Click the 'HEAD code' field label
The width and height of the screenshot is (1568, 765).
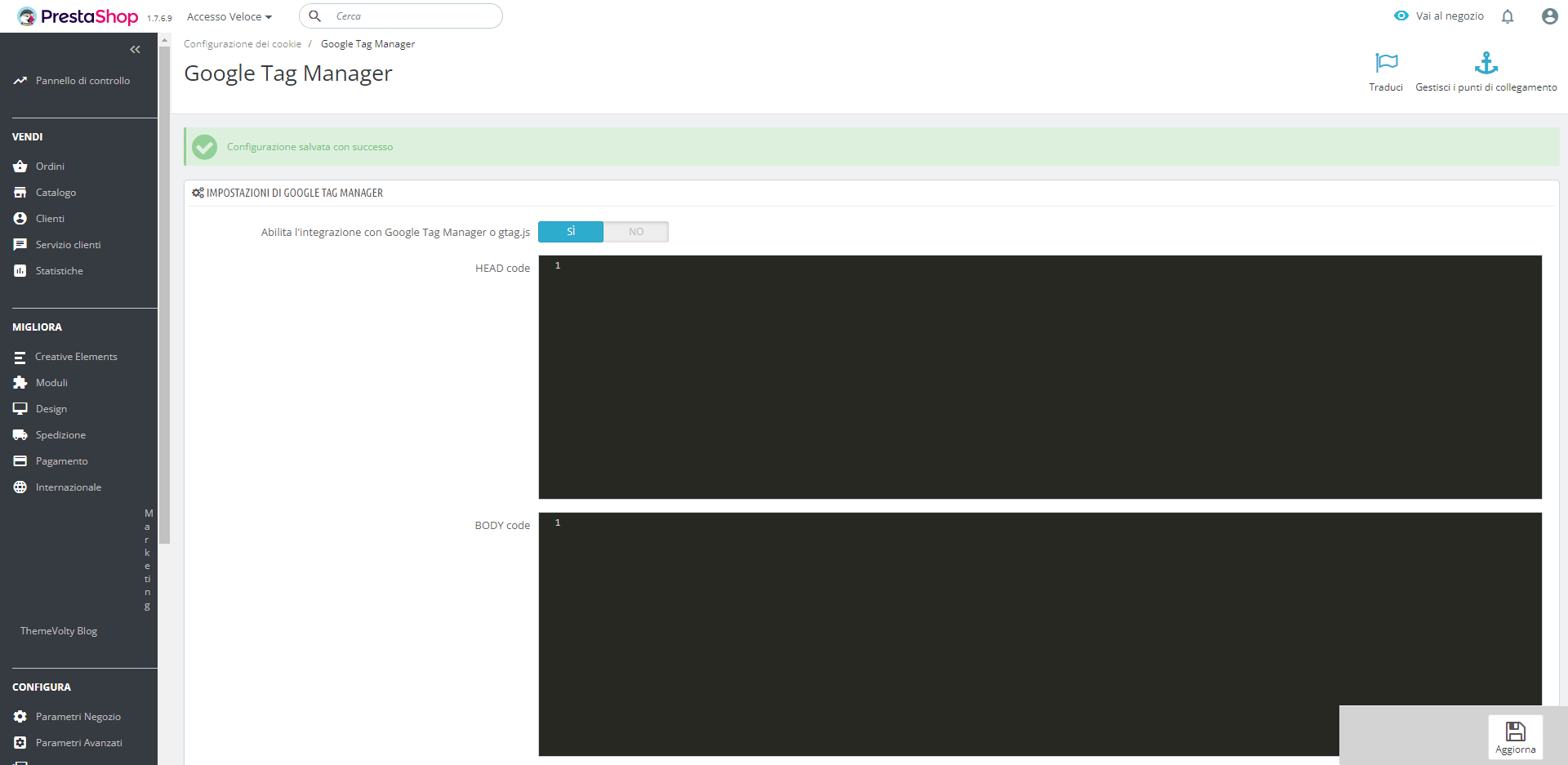502,269
